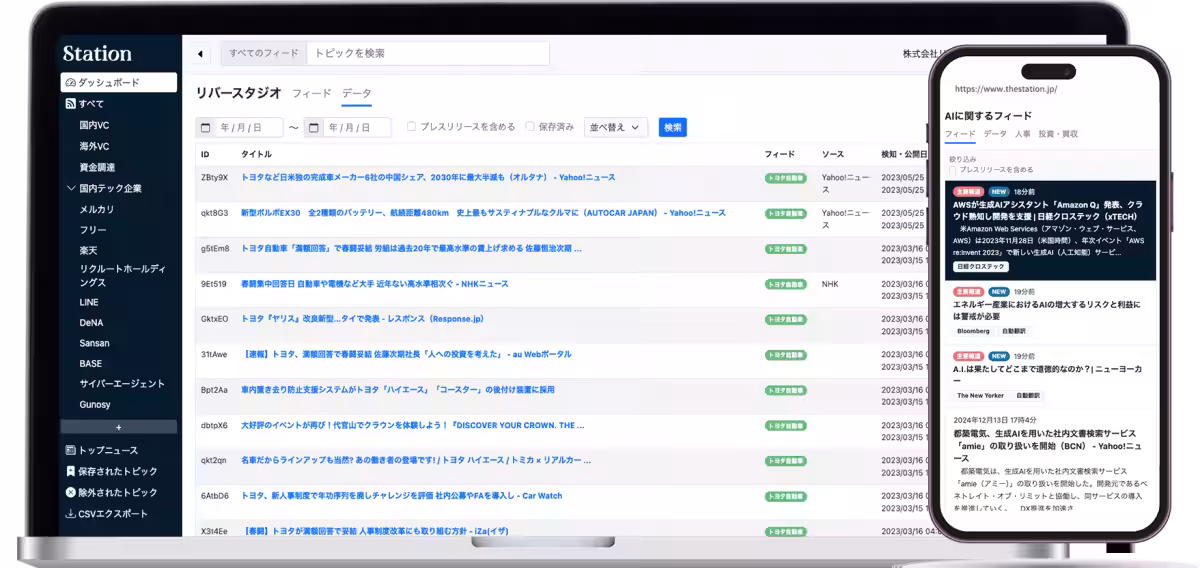
Task: Open 除外されたトピック excluded icon
Action: click(x=71, y=493)
